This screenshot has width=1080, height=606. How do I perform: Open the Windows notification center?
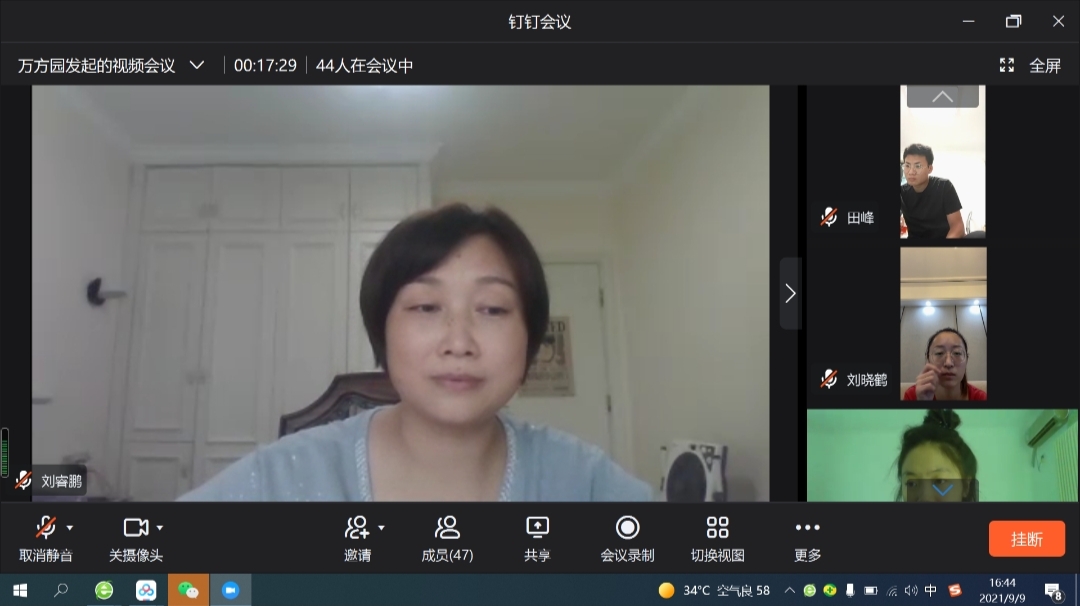(x=1053, y=591)
